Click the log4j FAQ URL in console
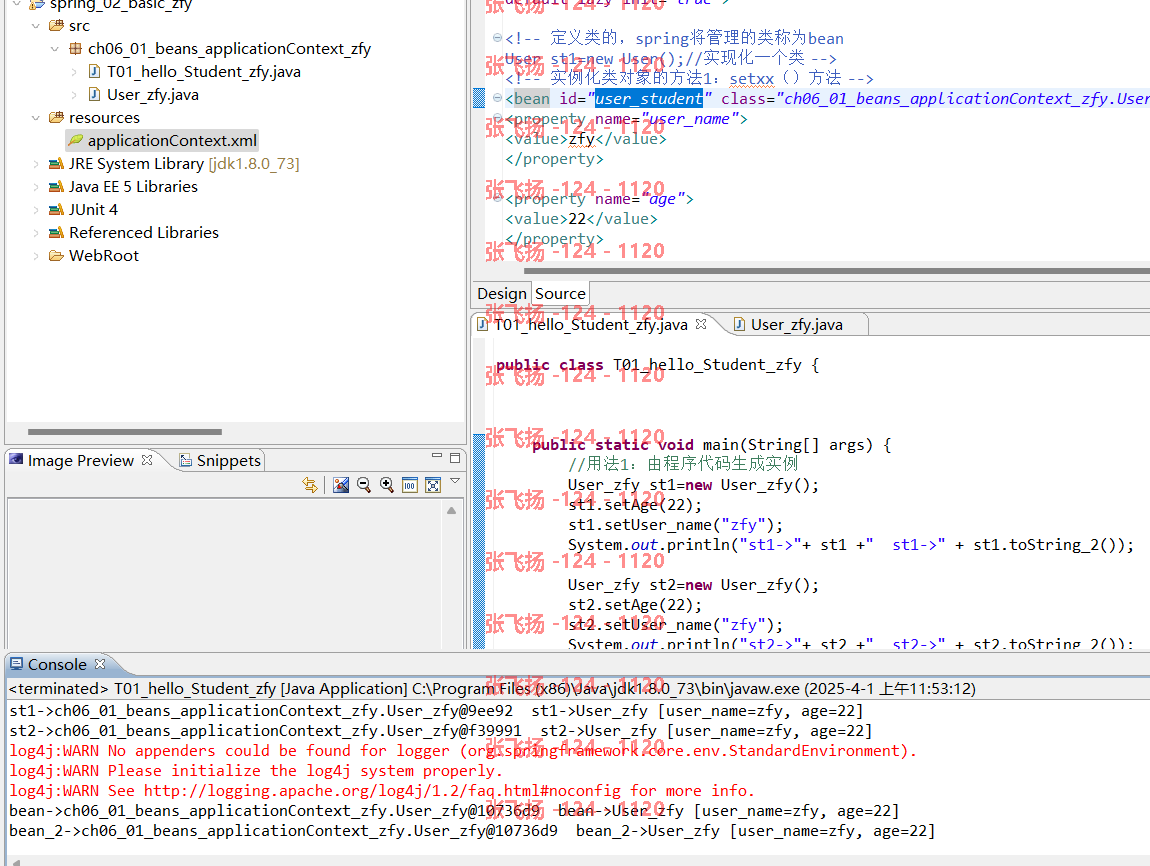 tap(381, 790)
